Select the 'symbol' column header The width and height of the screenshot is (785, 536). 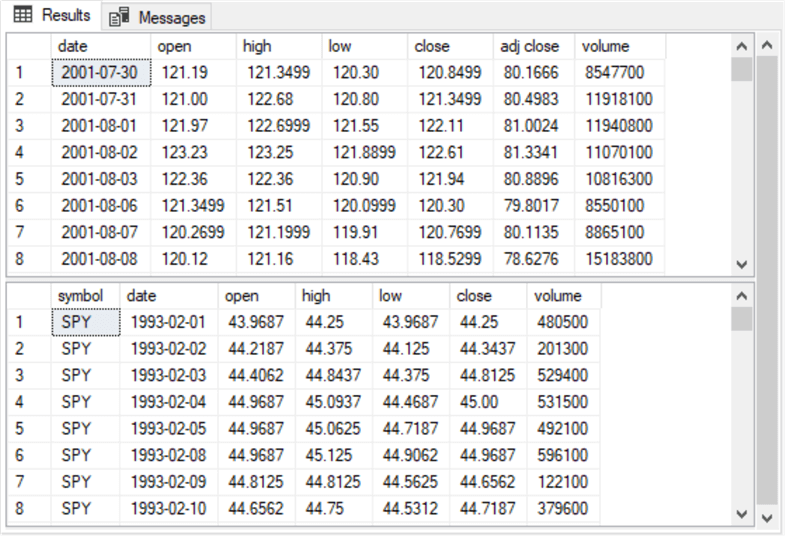click(85, 296)
